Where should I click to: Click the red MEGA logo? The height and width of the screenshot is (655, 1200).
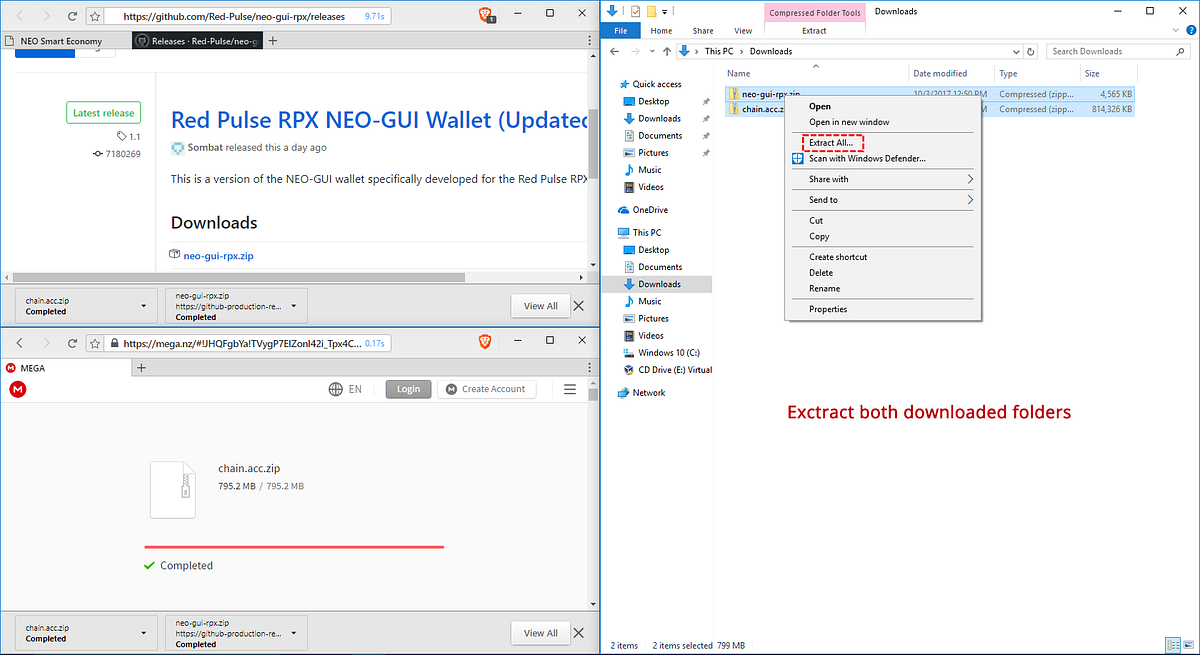[17, 389]
